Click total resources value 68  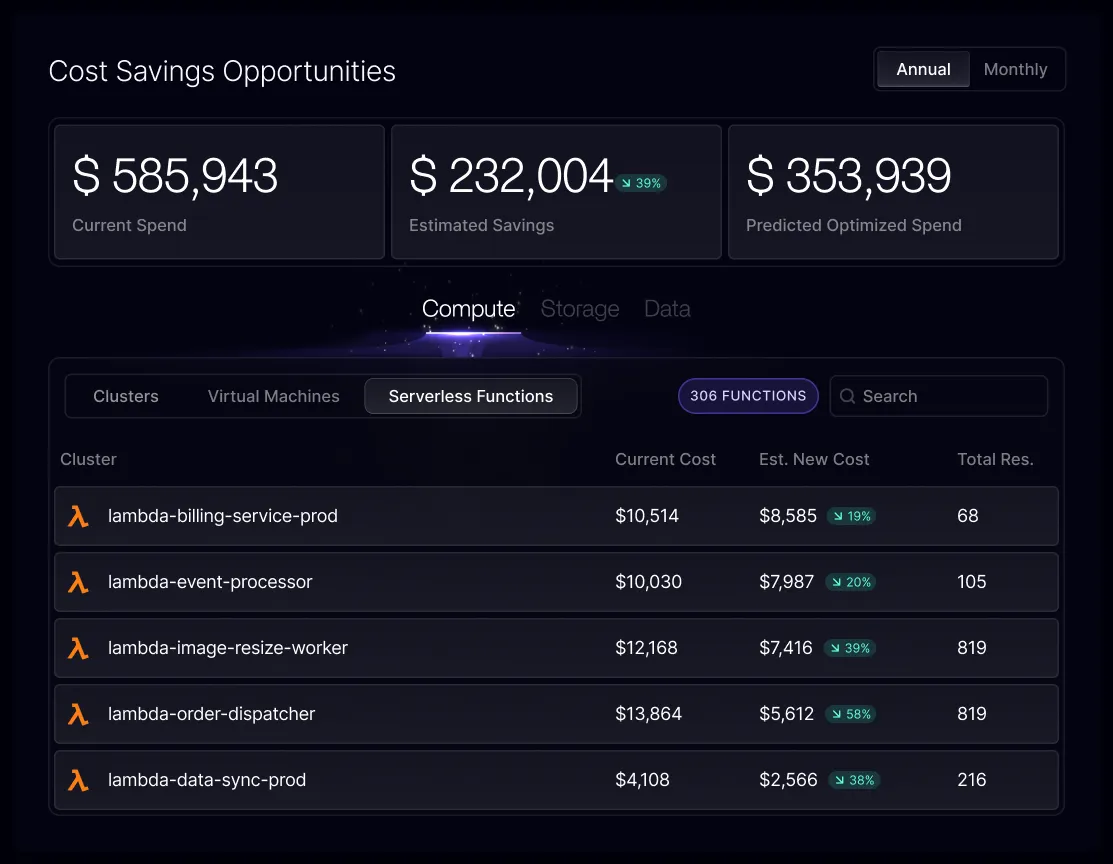tap(967, 516)
